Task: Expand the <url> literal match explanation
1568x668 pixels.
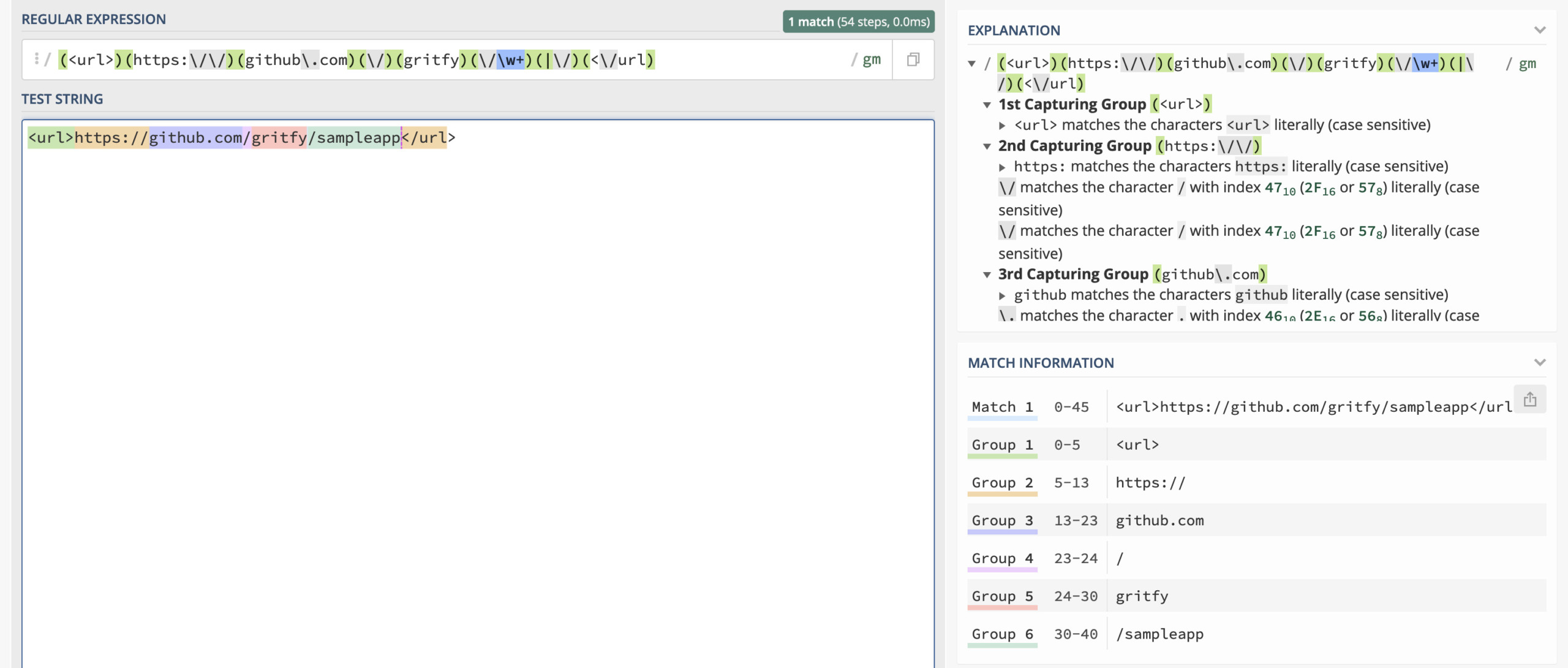Action: click(x=1003, y=126)
